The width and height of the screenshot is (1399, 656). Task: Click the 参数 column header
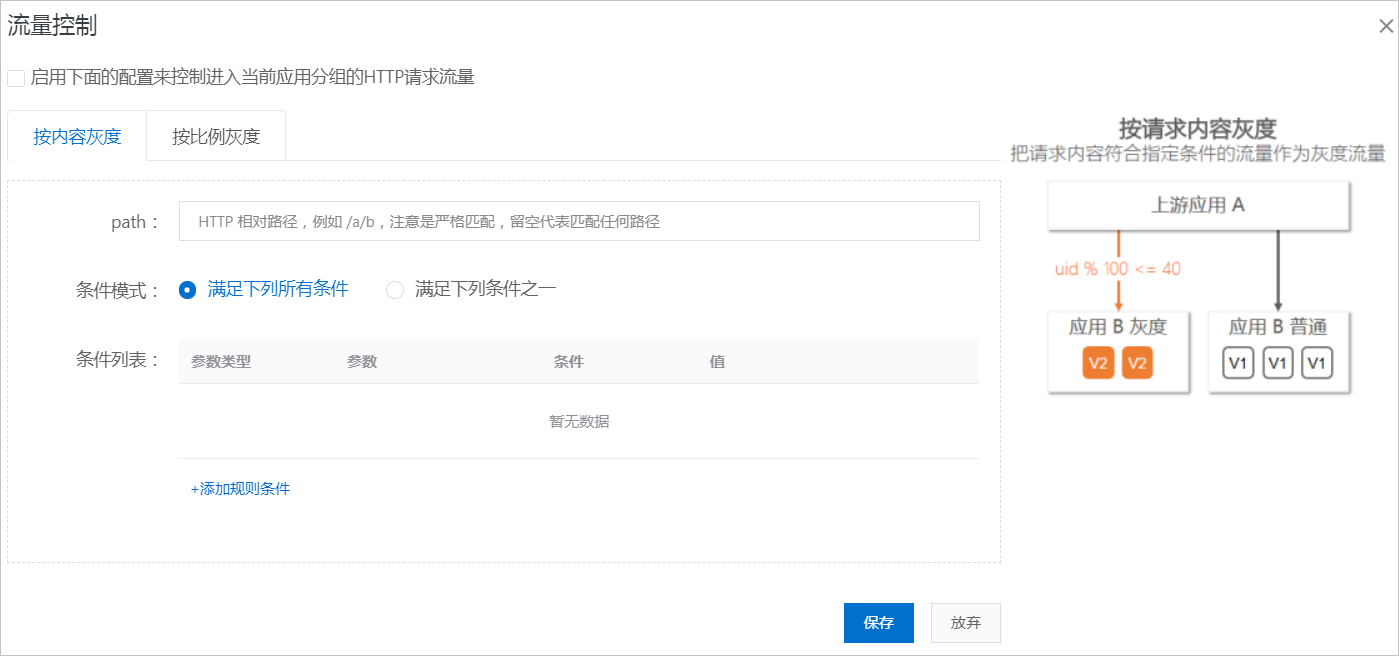coord(362,362)
